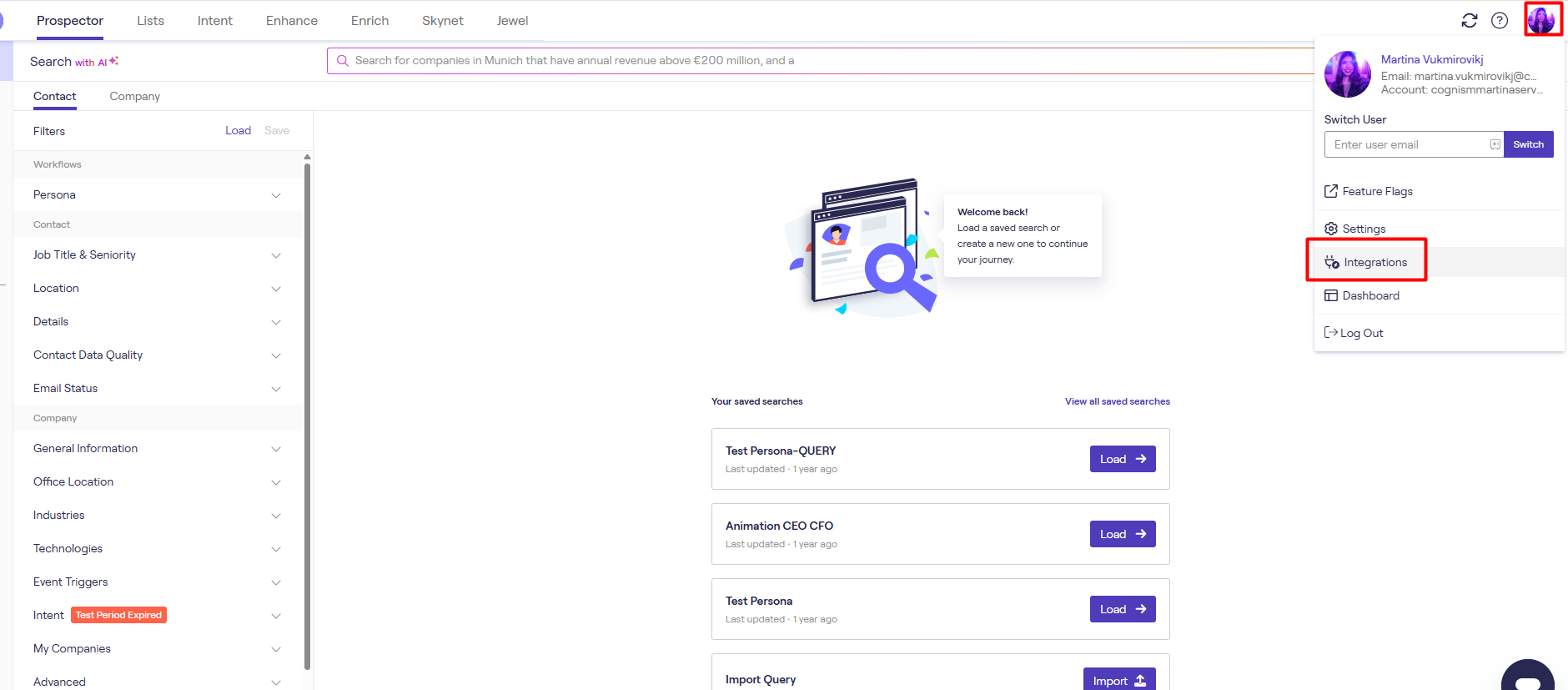
Task: Load the Animation CEO CFO search
Action: 1122,534
